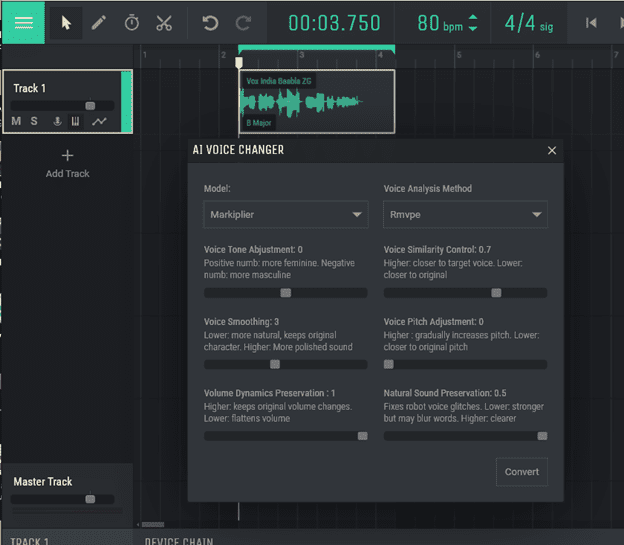
Task: Select the scissors cut tool
Action: [165, 23]
